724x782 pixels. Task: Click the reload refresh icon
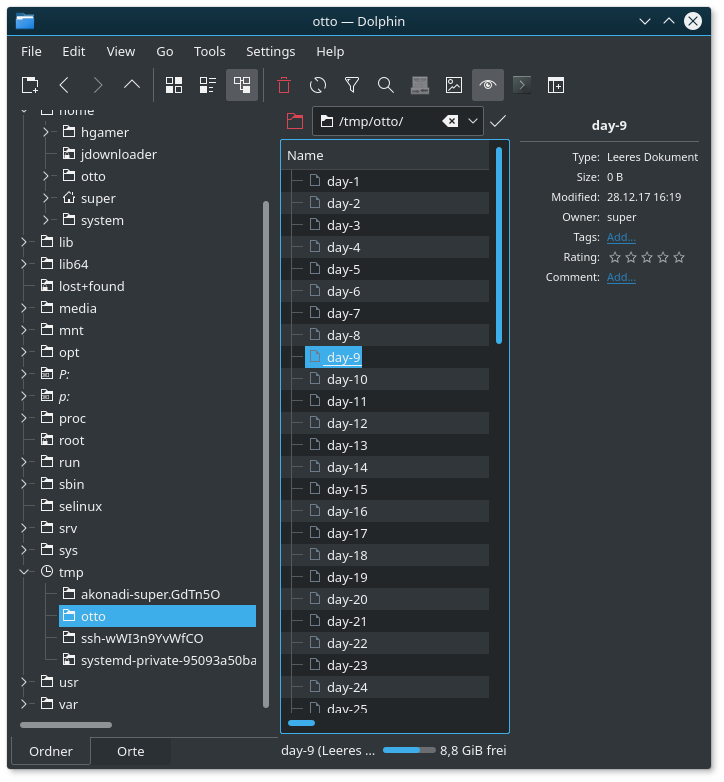tap(318, 85)
